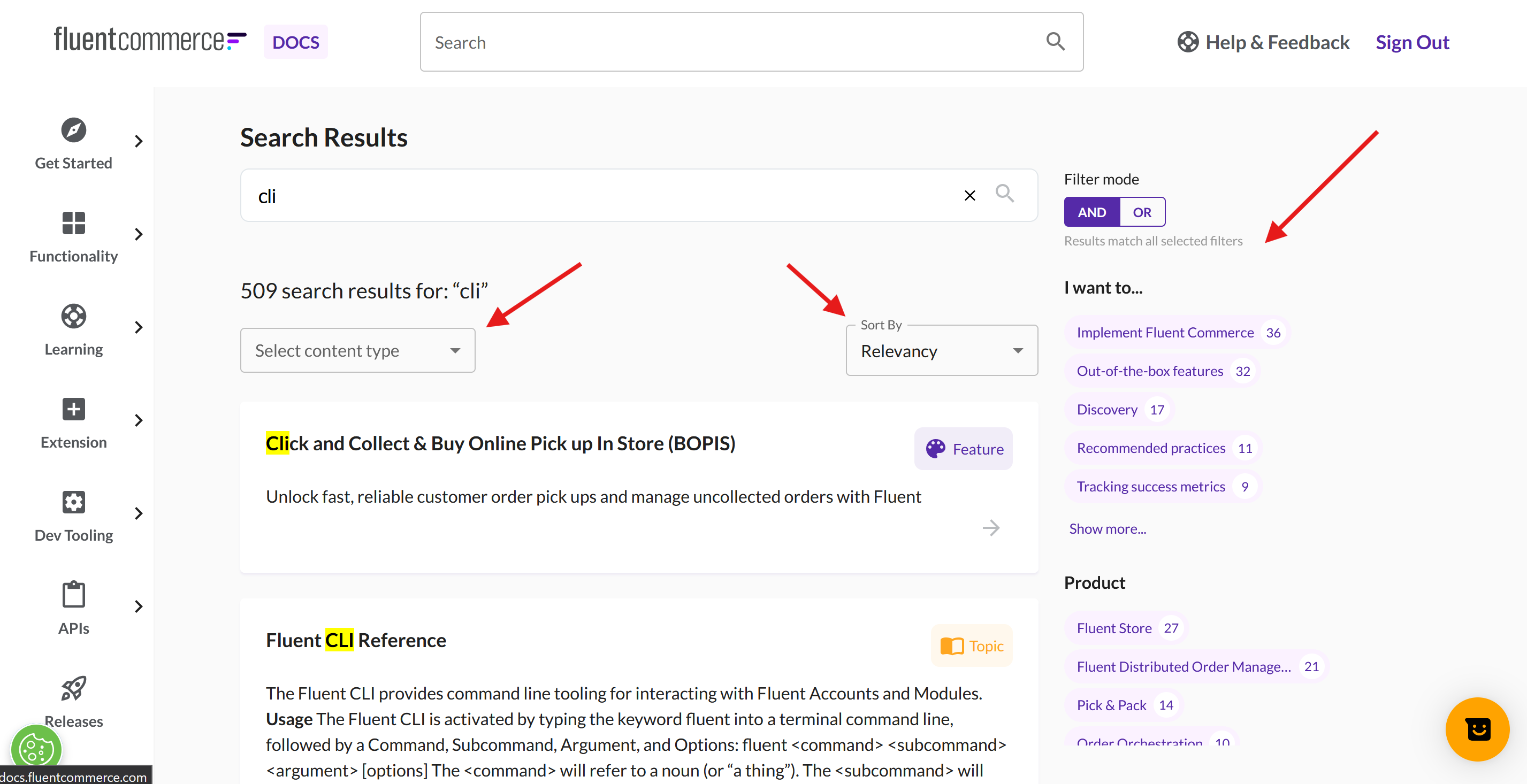Open the Learning lifebuoy icon

coord(73,316)
